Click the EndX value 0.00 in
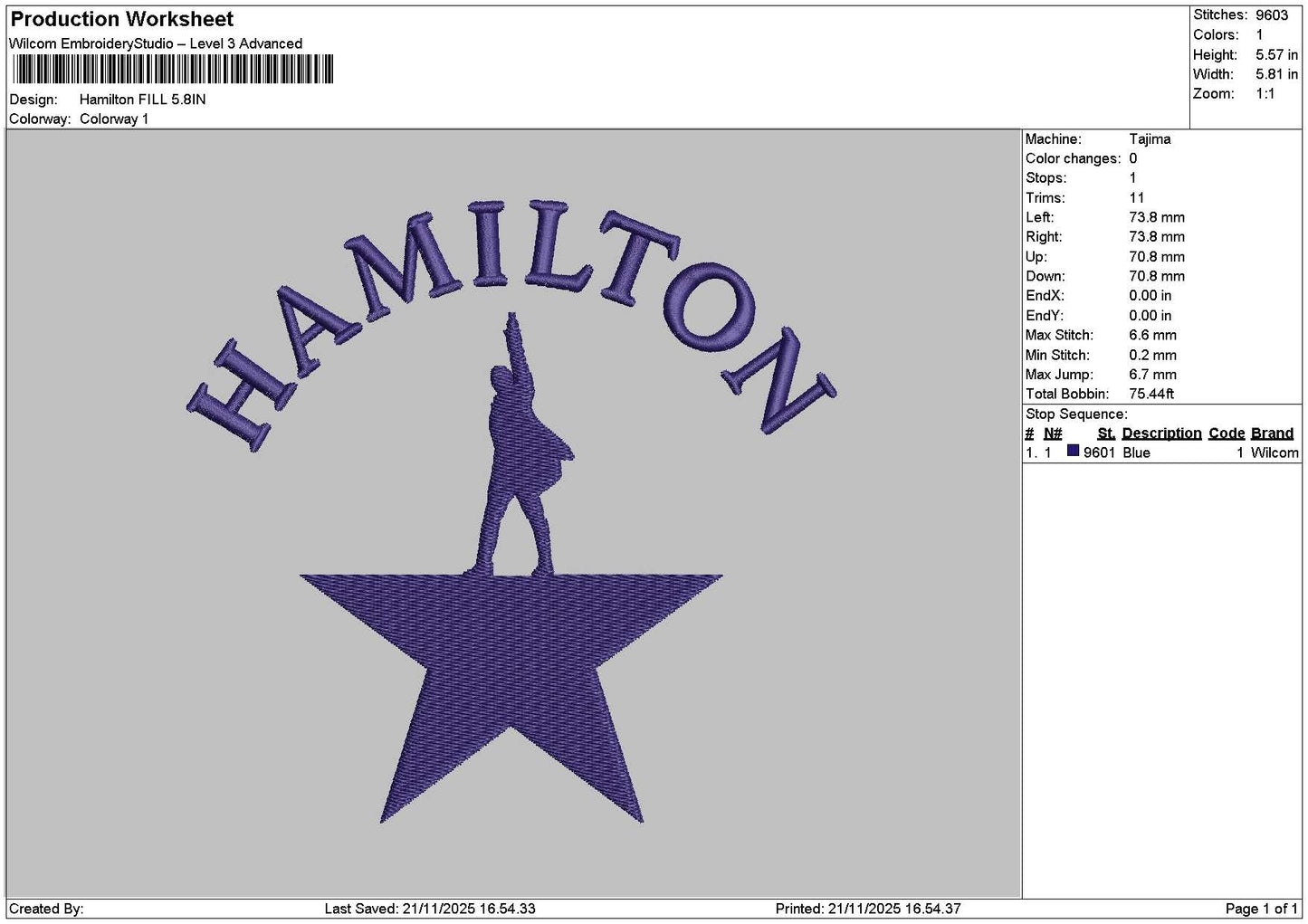1308x924 pixels. pos(1150,296)
